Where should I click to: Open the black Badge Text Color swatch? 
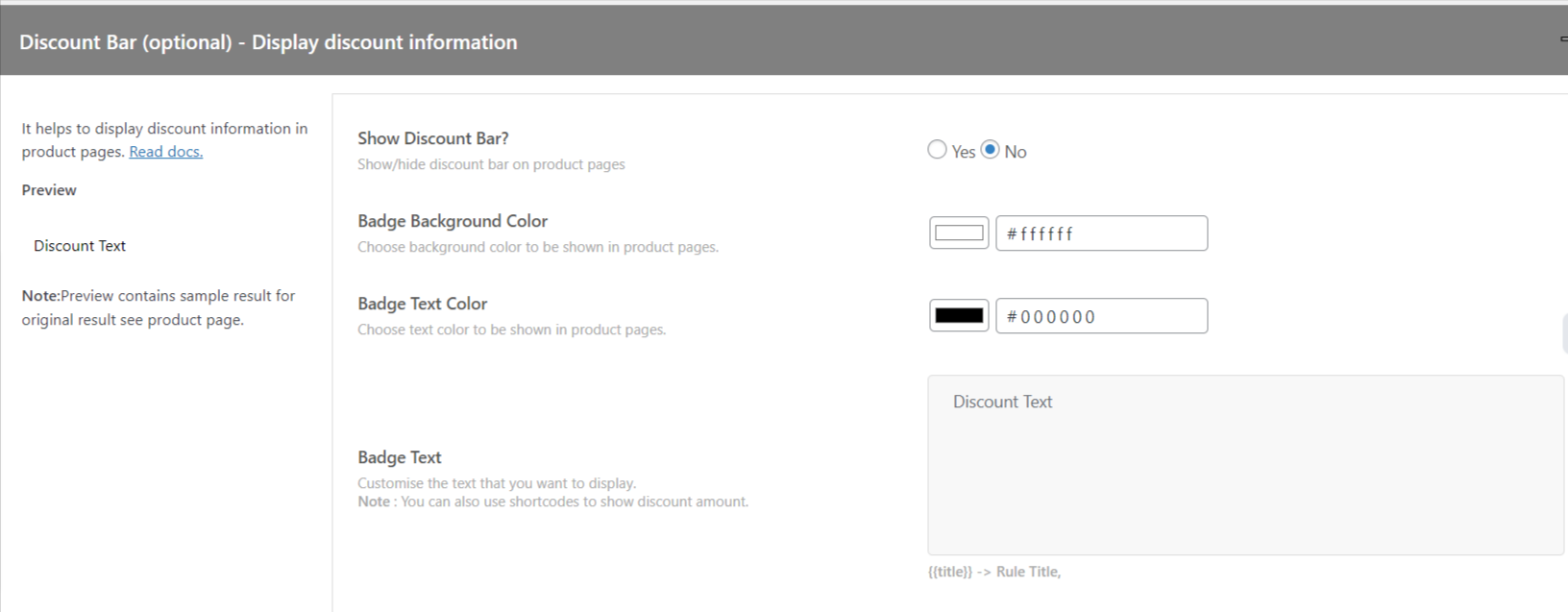[x=959, y=316]
